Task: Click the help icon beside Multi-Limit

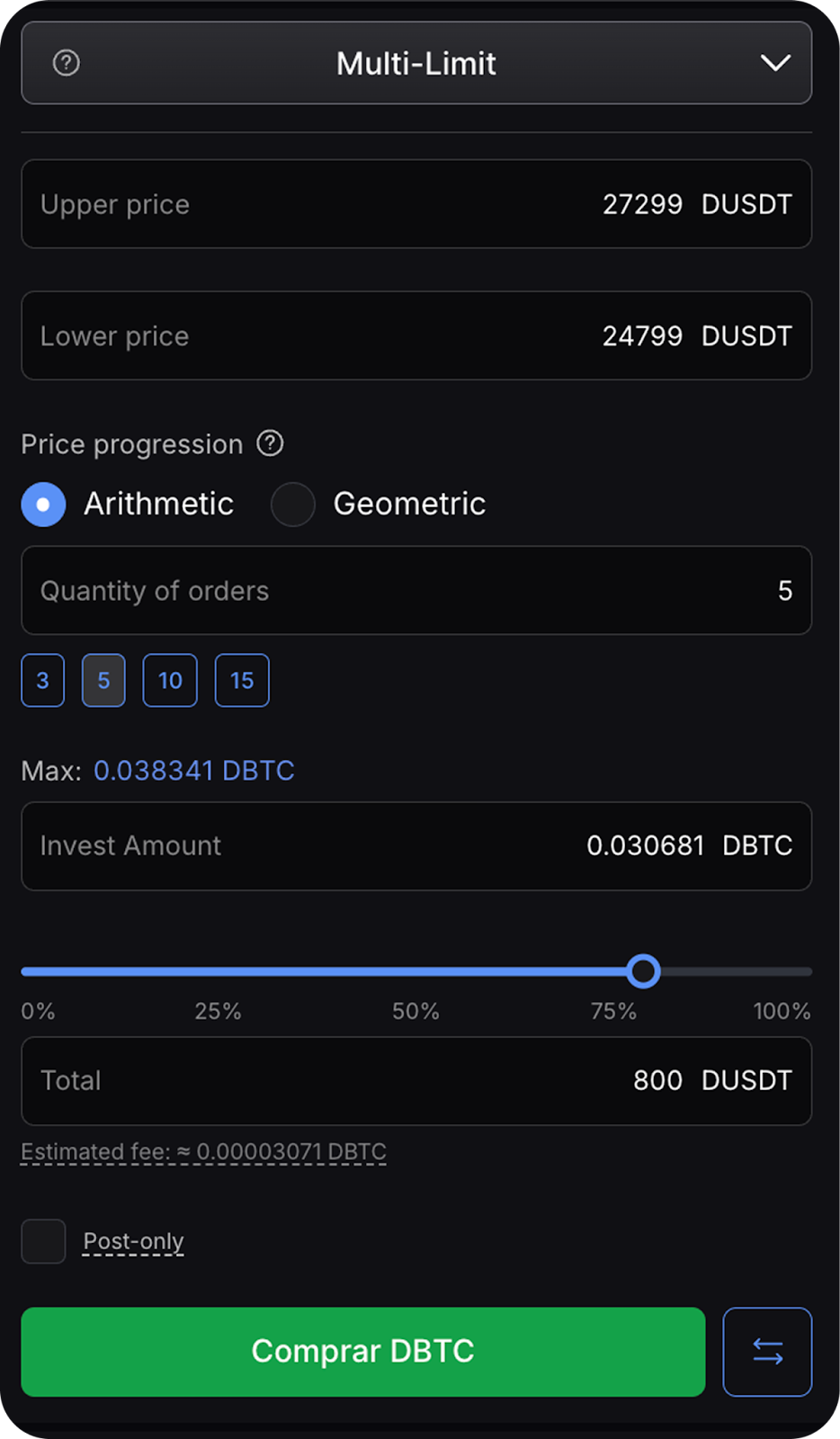Action: pos(67,63)
